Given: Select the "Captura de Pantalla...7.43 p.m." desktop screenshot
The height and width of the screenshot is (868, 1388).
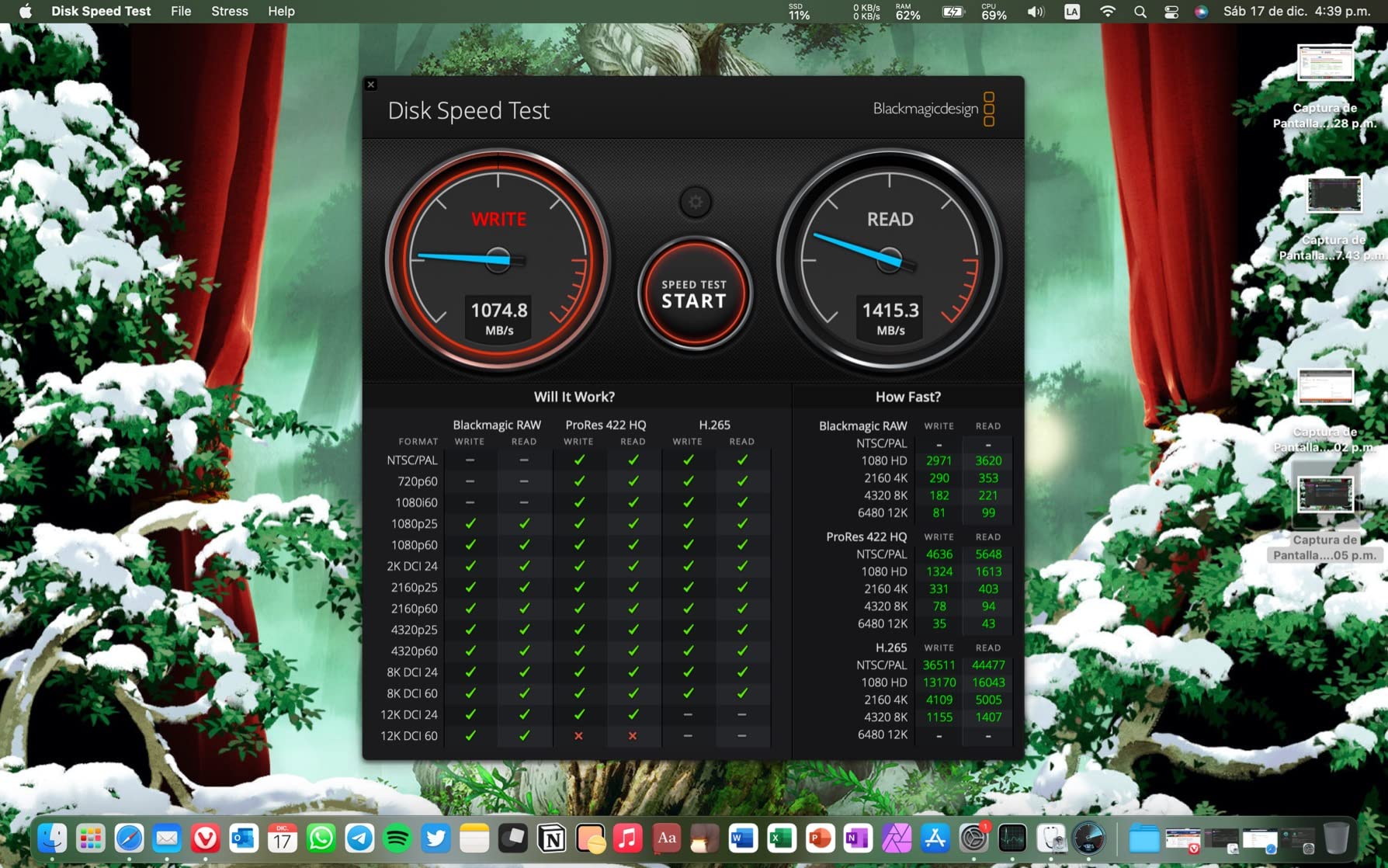Looking at the screenshot, I should tap(1333, 218).
